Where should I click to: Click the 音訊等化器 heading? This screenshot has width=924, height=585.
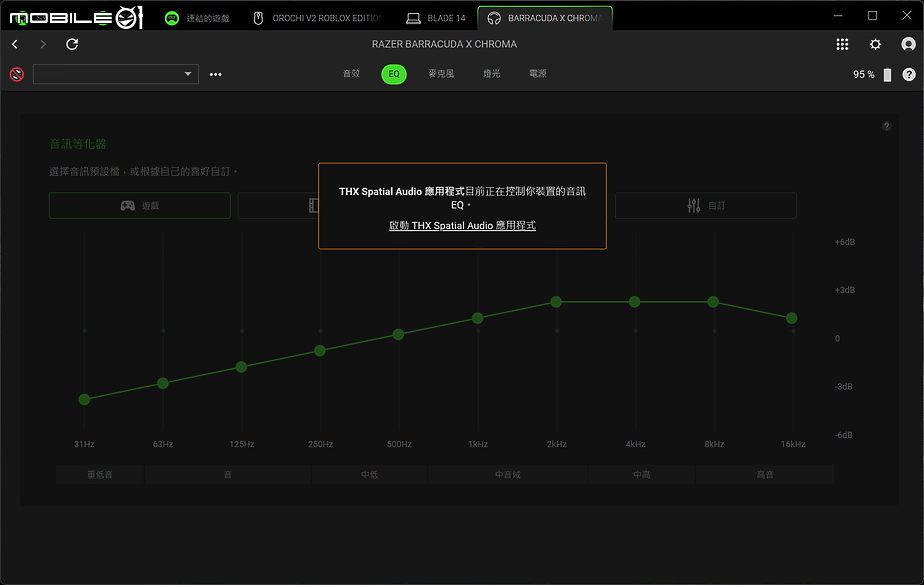click(78, 144)
